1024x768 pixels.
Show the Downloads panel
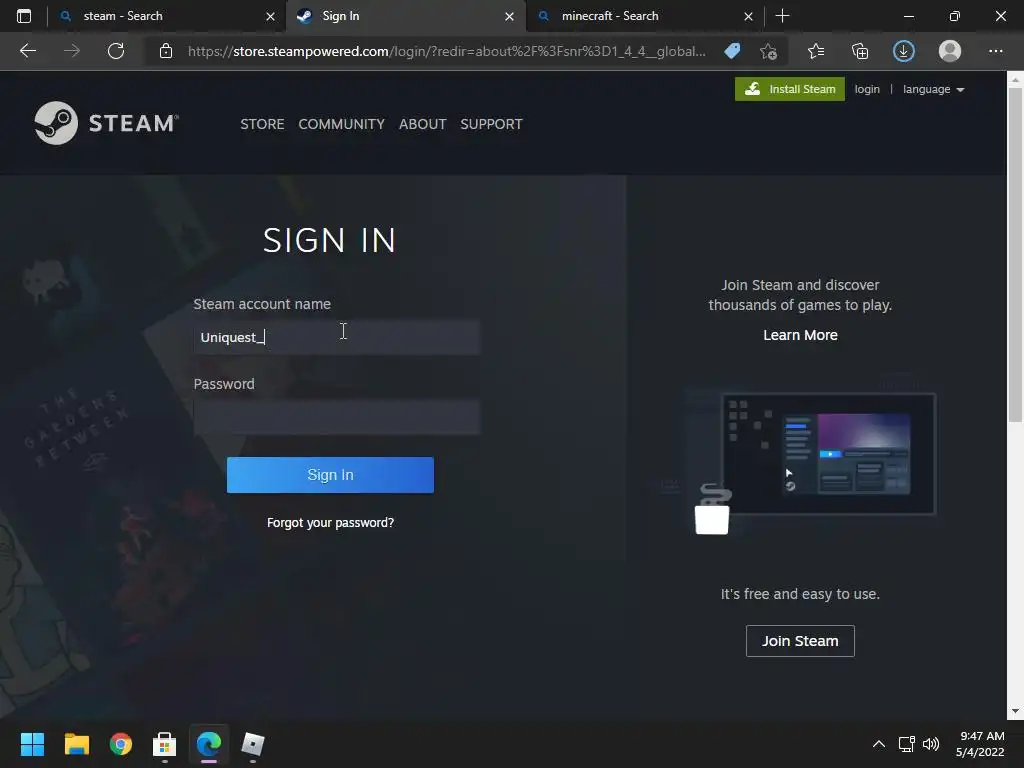tap(904, 51)
